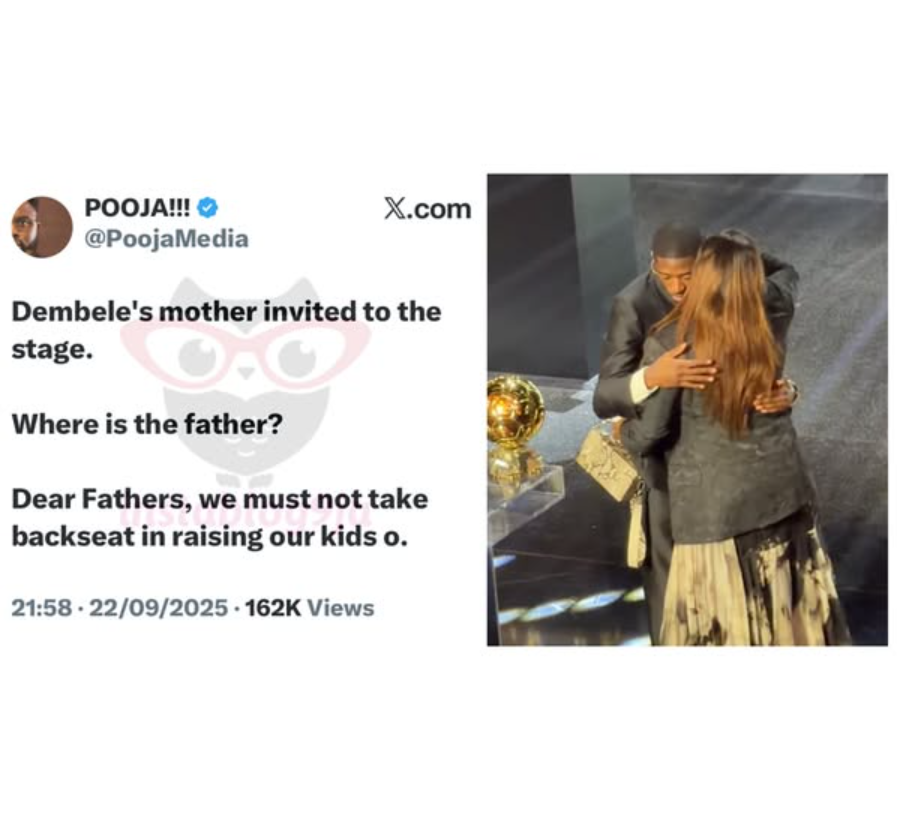Screen dimensions: 897x817
Task: Click the 21:58 timestamp
Action: (42, 608)
